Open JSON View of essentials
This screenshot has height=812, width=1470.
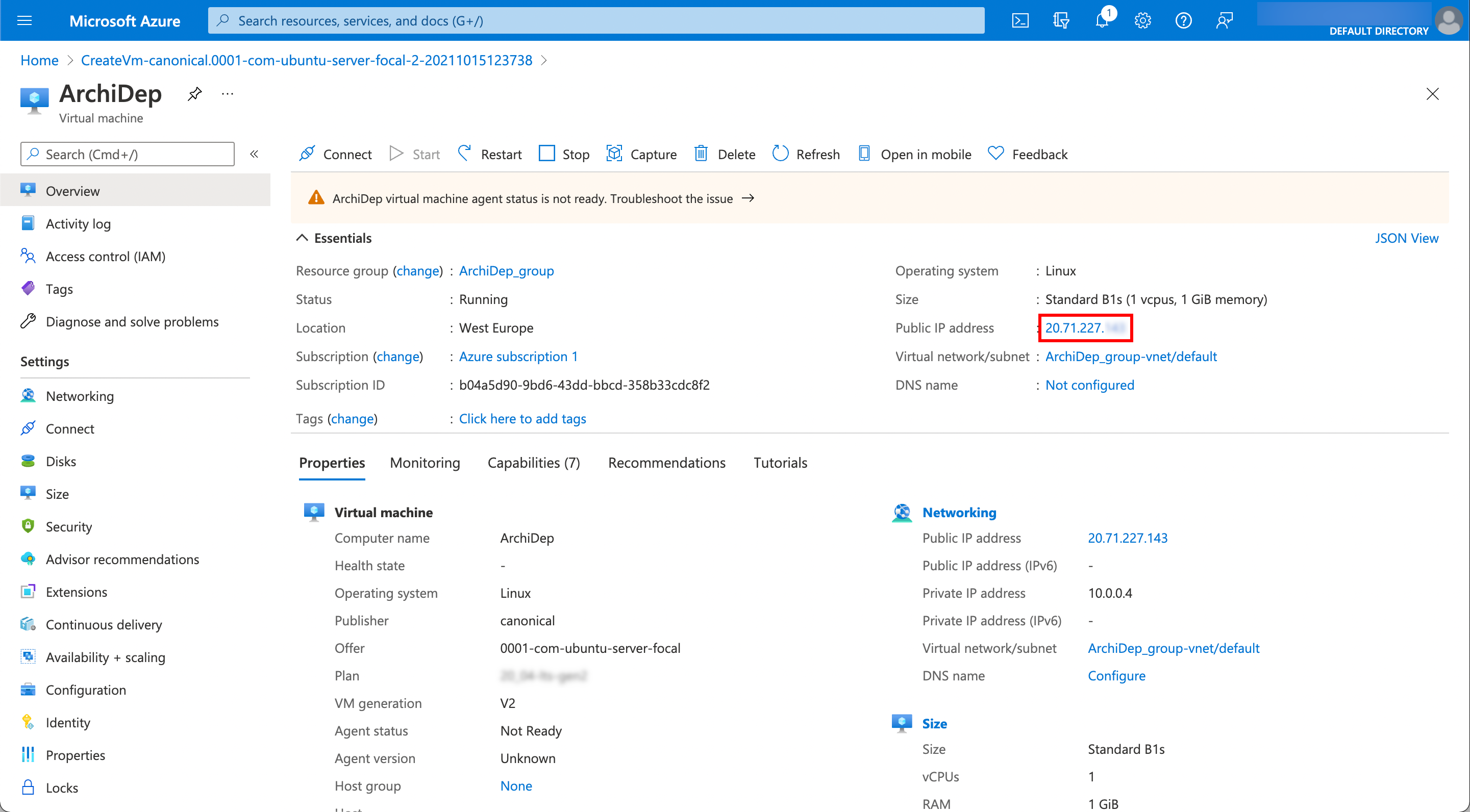(x=1406, y=237)
